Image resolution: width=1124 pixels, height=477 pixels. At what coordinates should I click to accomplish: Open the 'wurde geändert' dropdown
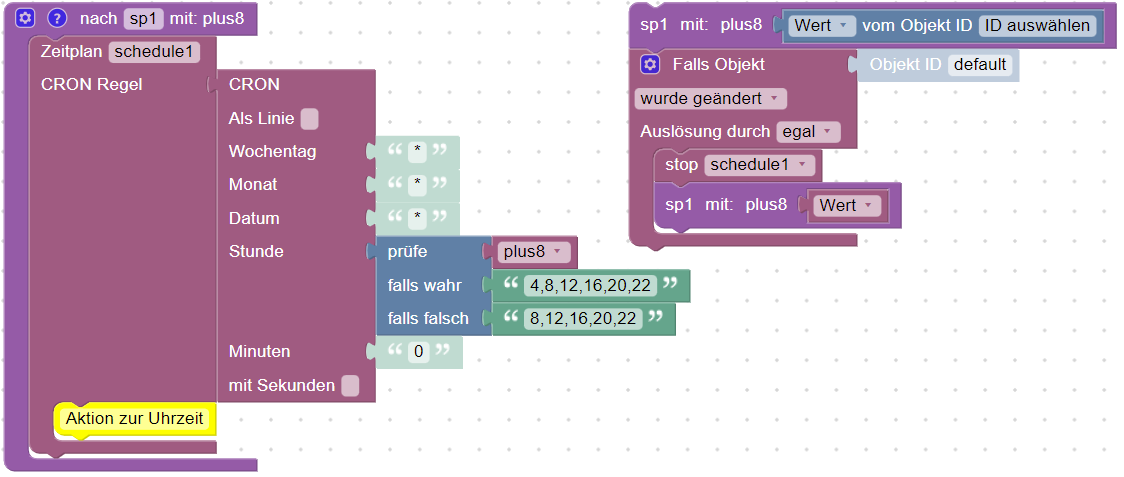[x=710, y=98]
